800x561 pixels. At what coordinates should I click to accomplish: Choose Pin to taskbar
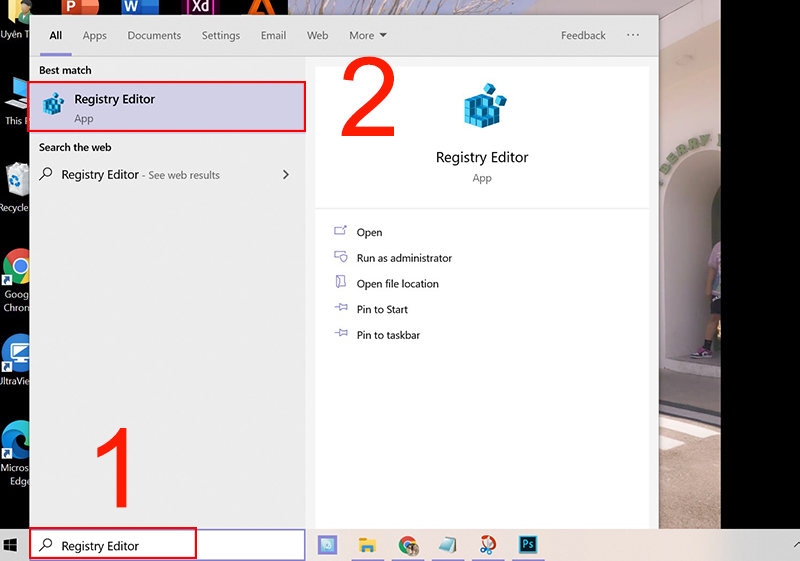click(x=388, y=335)
